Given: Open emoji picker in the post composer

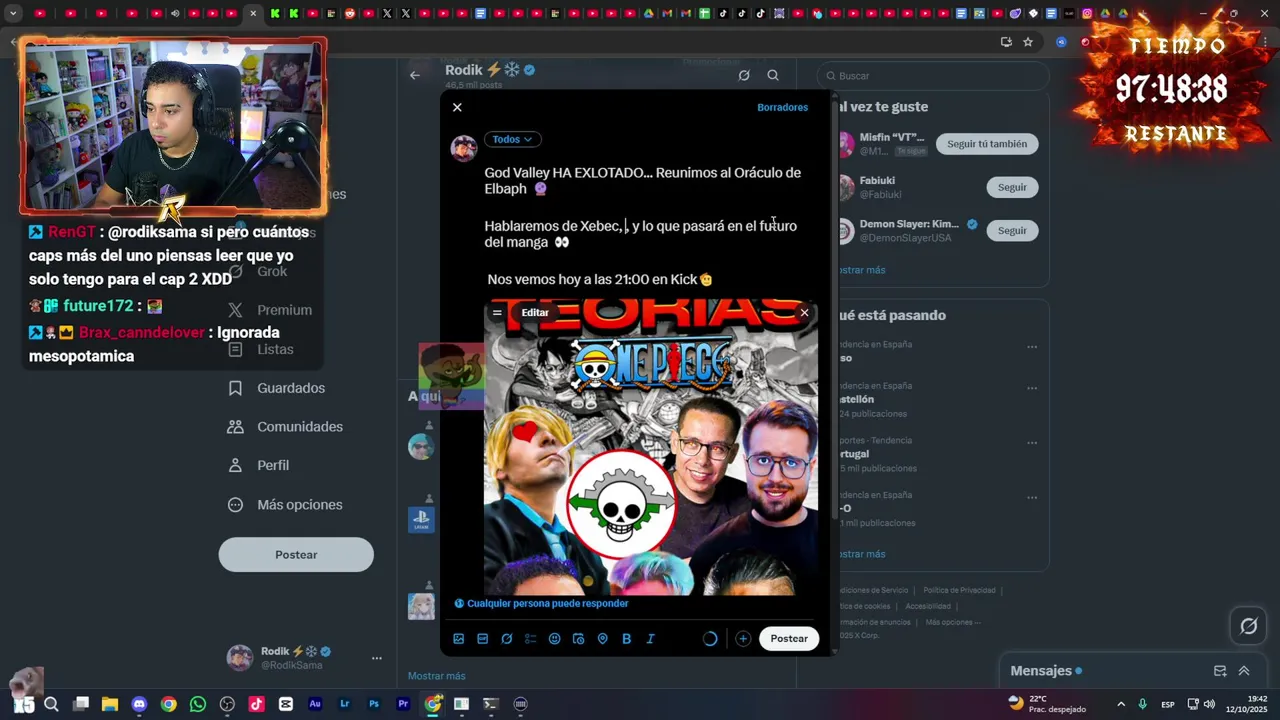Looking at the screenshot, I should point(555,639).
